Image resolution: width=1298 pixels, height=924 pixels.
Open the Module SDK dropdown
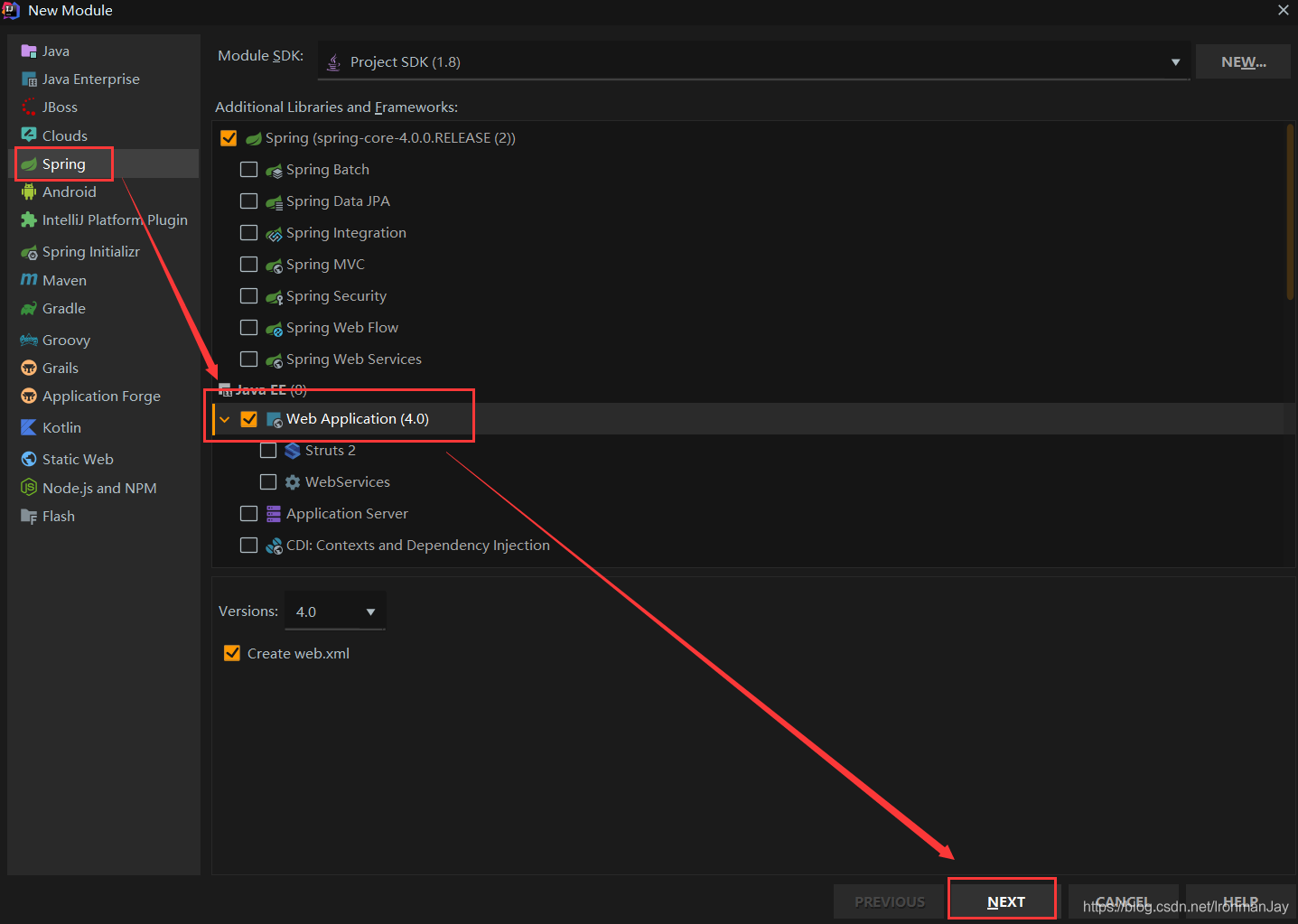coord(753,62)
